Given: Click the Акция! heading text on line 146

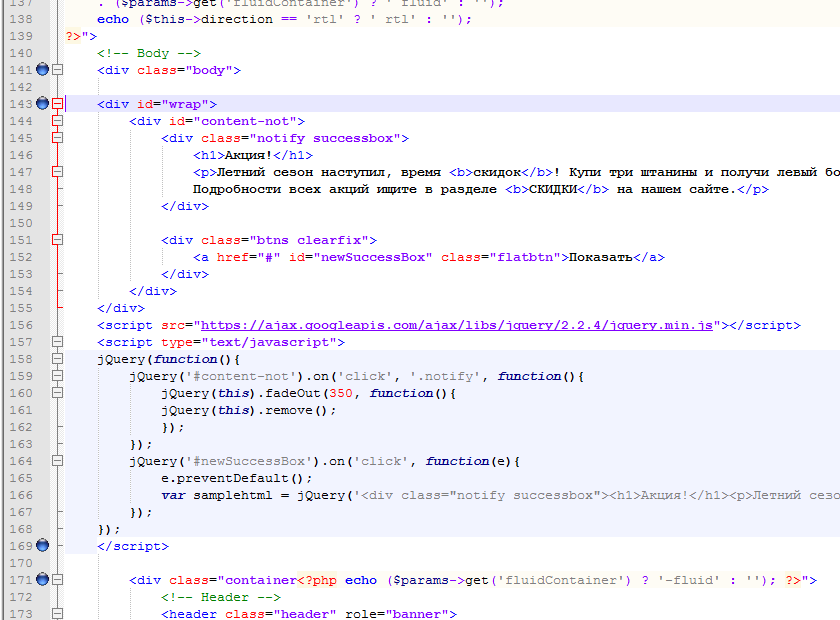Looking at the screenshot, I should tap(249, 155).
